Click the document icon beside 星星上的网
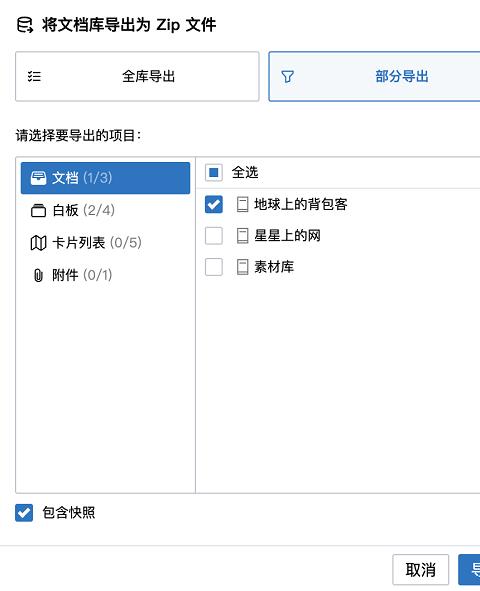The image size is (480, 591). coord(242,236)
